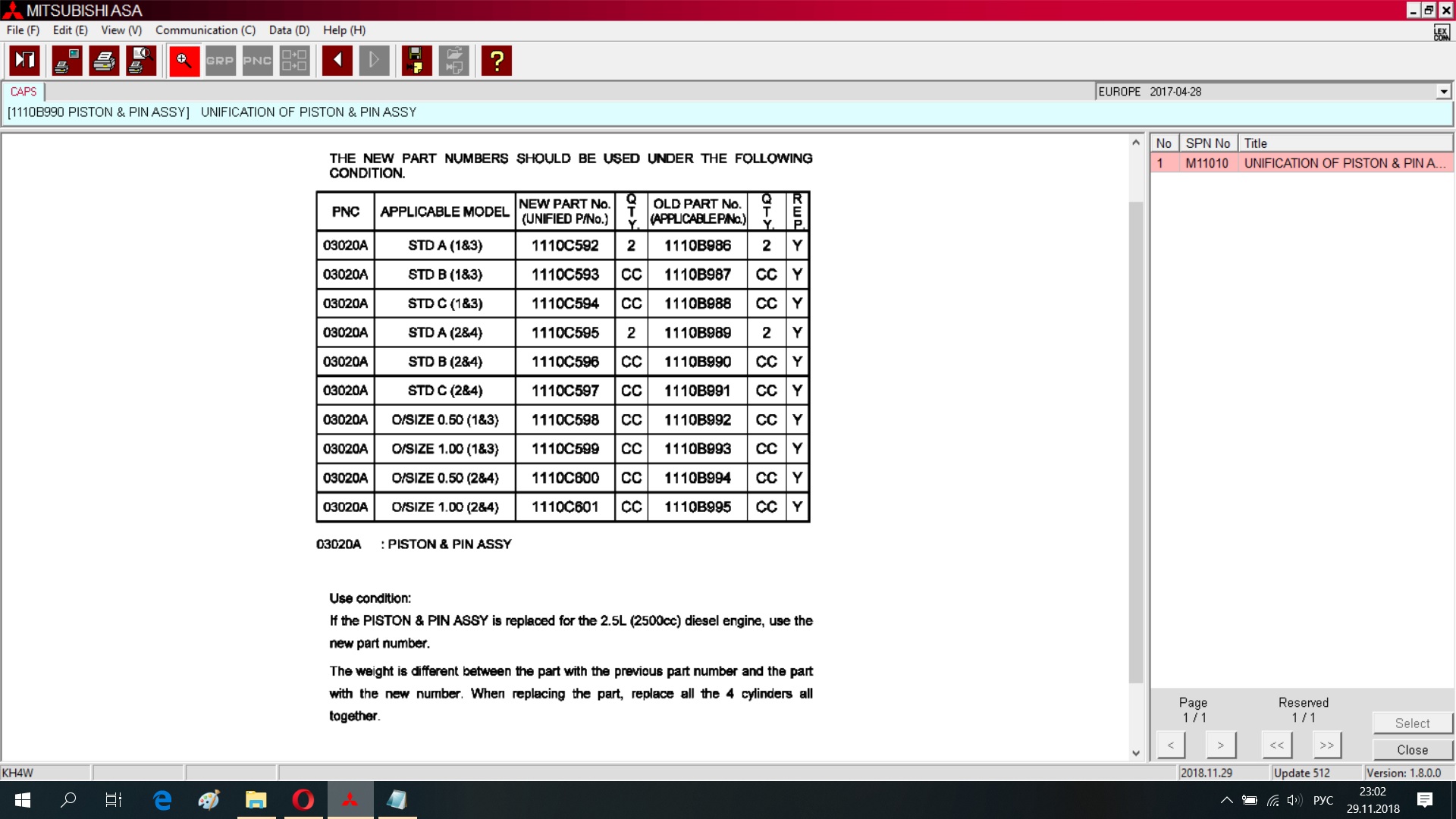
Task: Open the region EUROPE dropdown
Action: pyautogui.click(x=1443, y=92)
